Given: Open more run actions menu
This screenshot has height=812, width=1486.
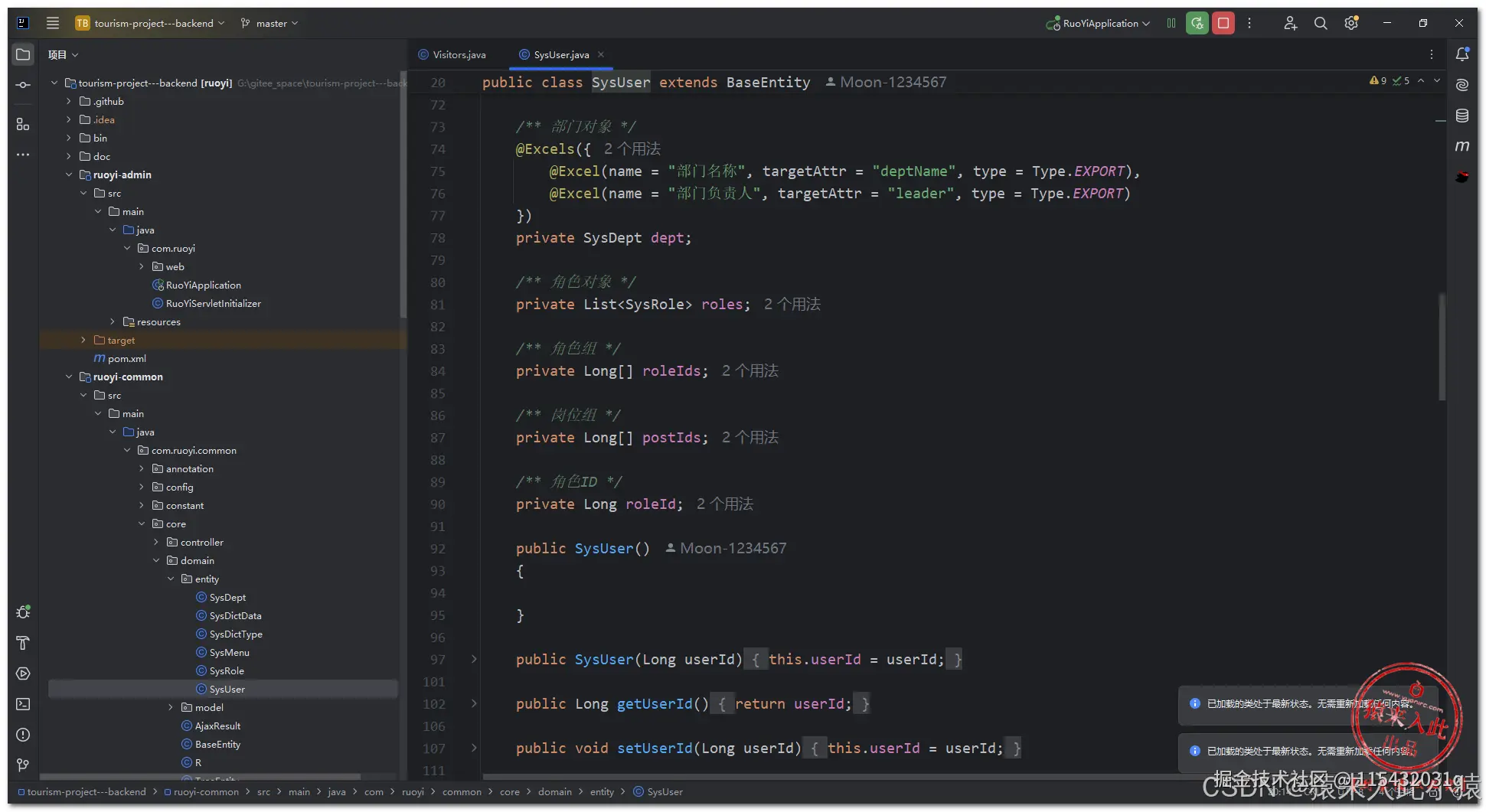Looking at the screenshot, I should (1249, 23).
